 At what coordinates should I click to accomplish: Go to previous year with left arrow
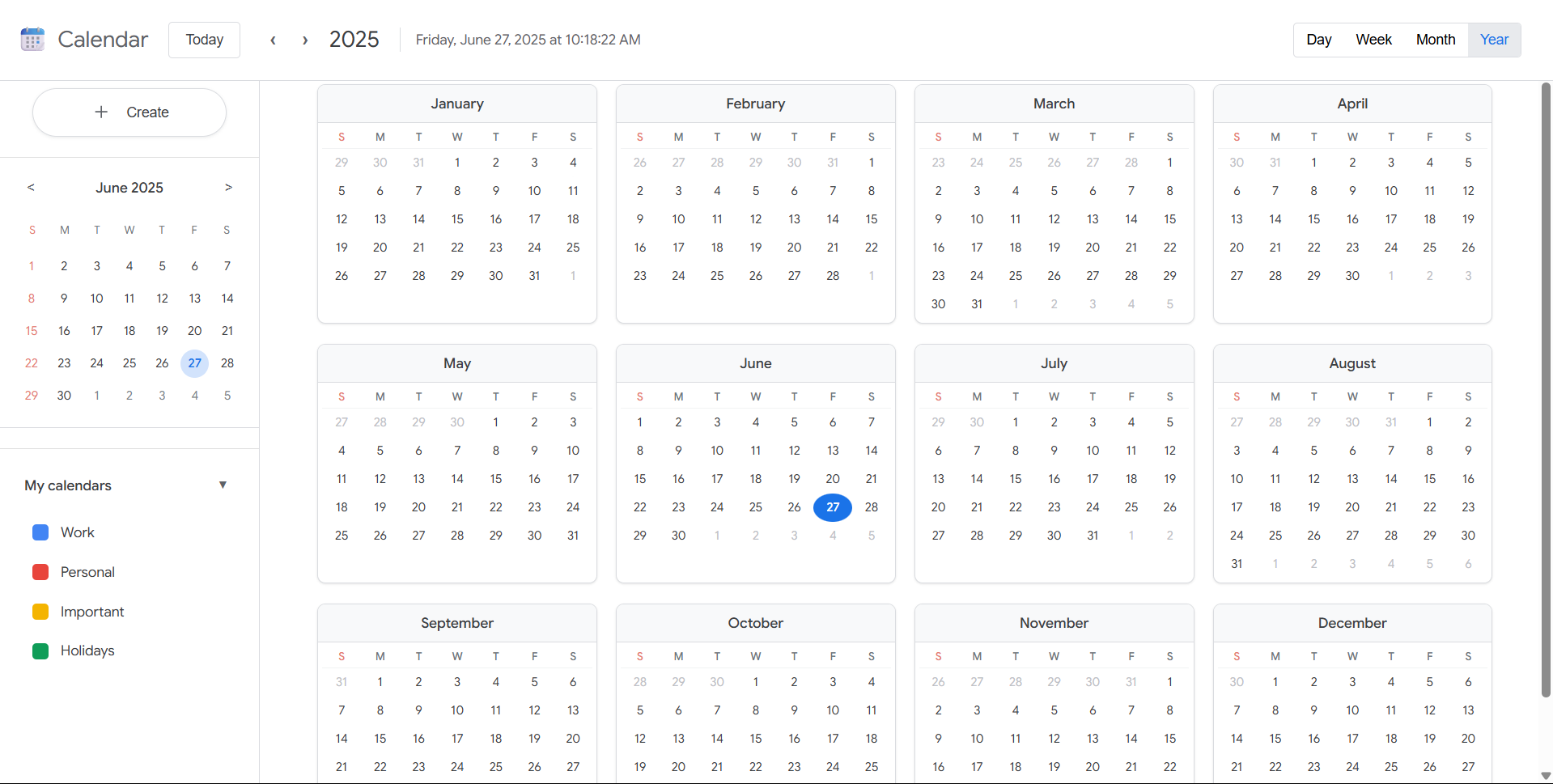[x=274, y=40]
